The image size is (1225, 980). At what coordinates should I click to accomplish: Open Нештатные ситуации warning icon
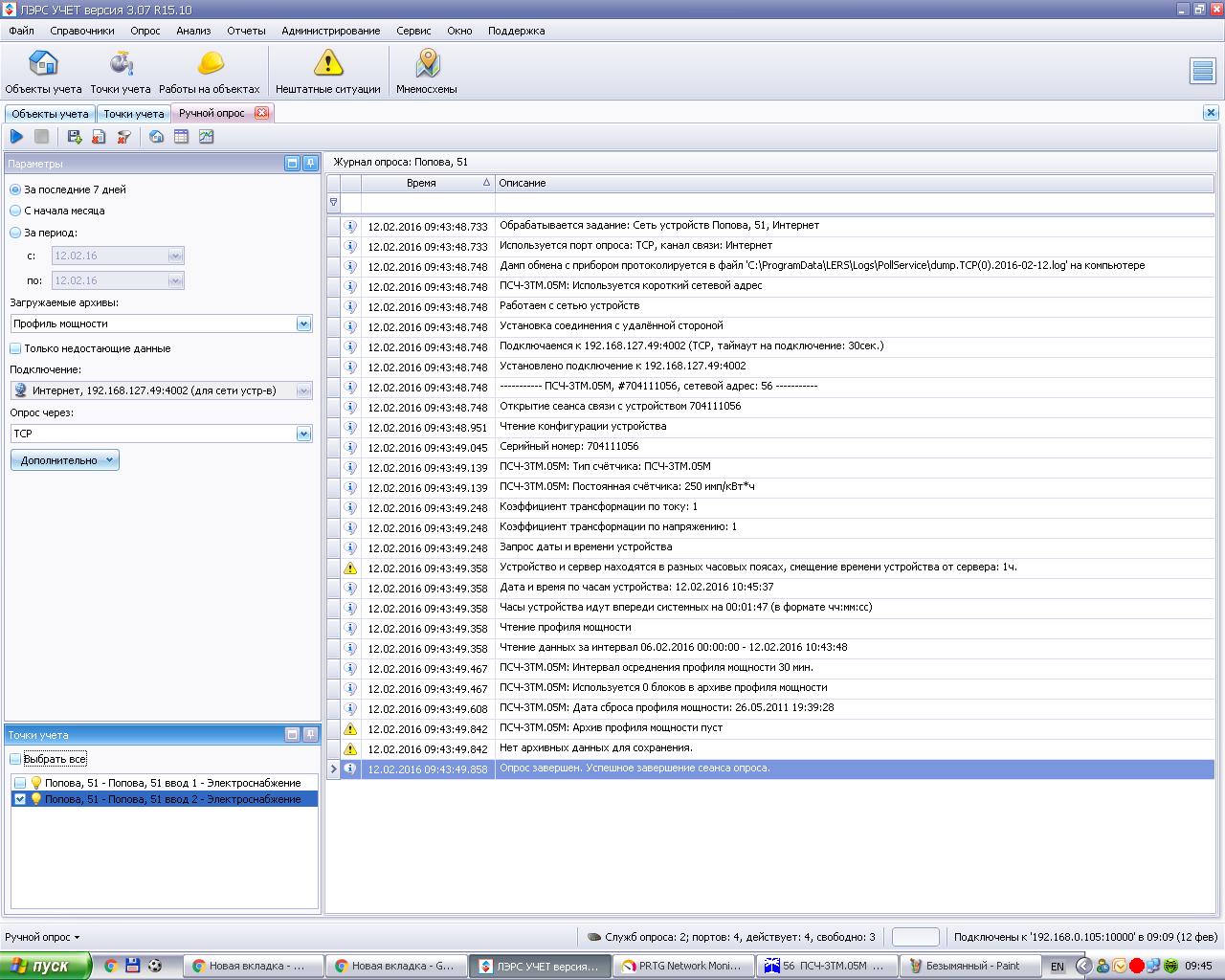pos(328,72)
